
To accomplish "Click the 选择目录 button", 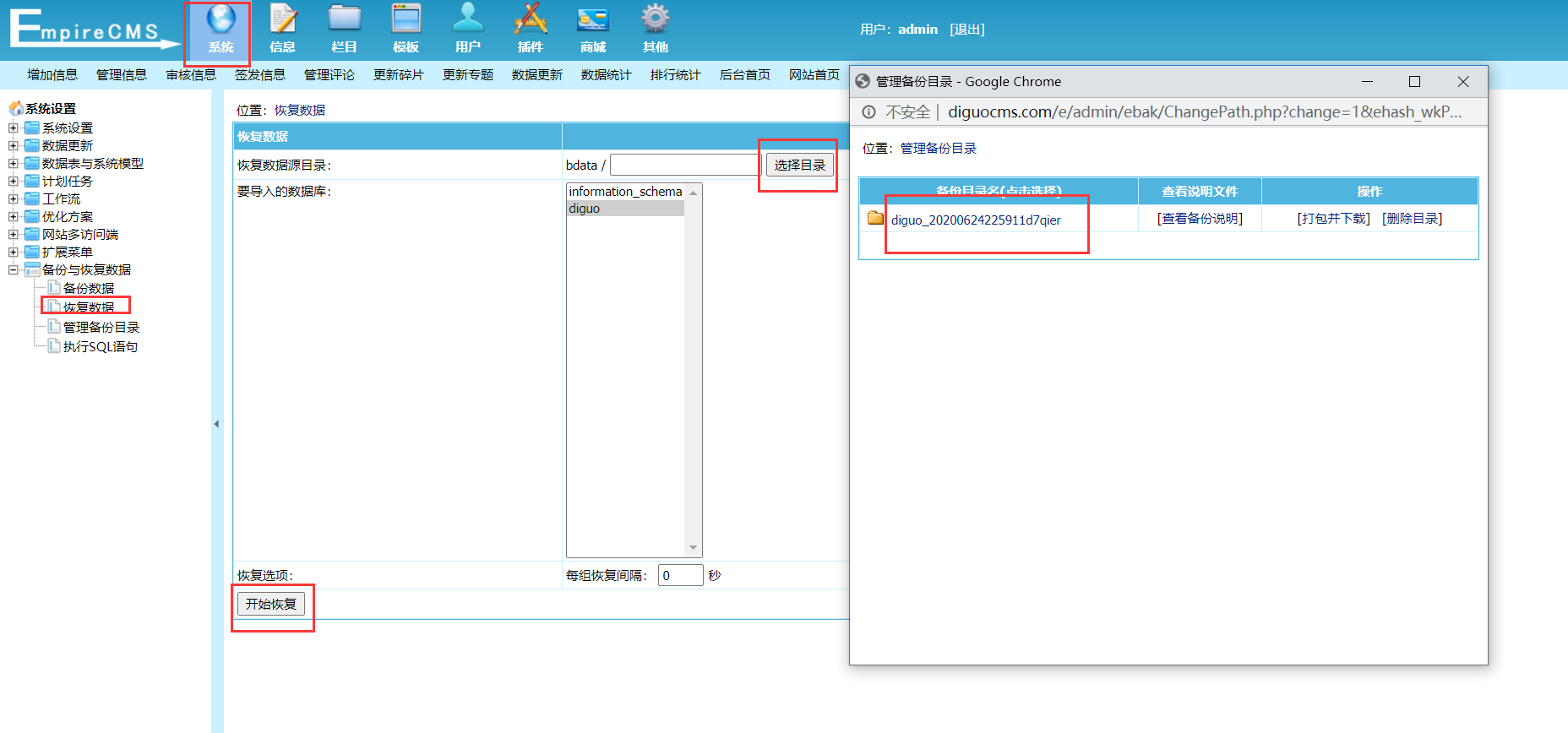I will click(799, 166).
